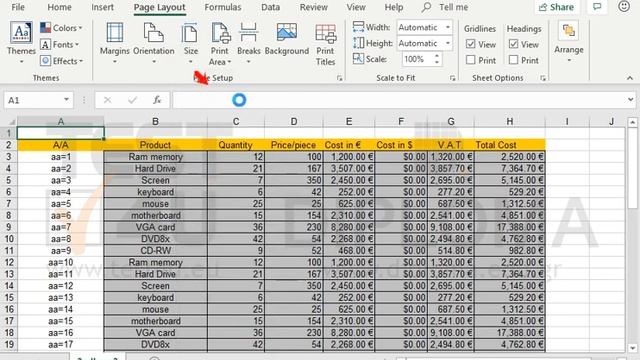Enable Headings Print checkbox

(x=513, y=60)
